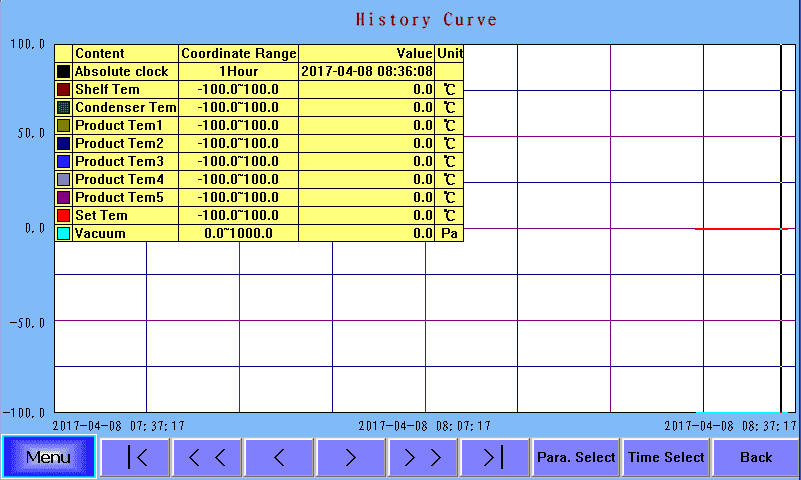This screenshot has width=801, height=480.
Task: Click the red Set Tem swatch
Action: [x=64, y=215]
